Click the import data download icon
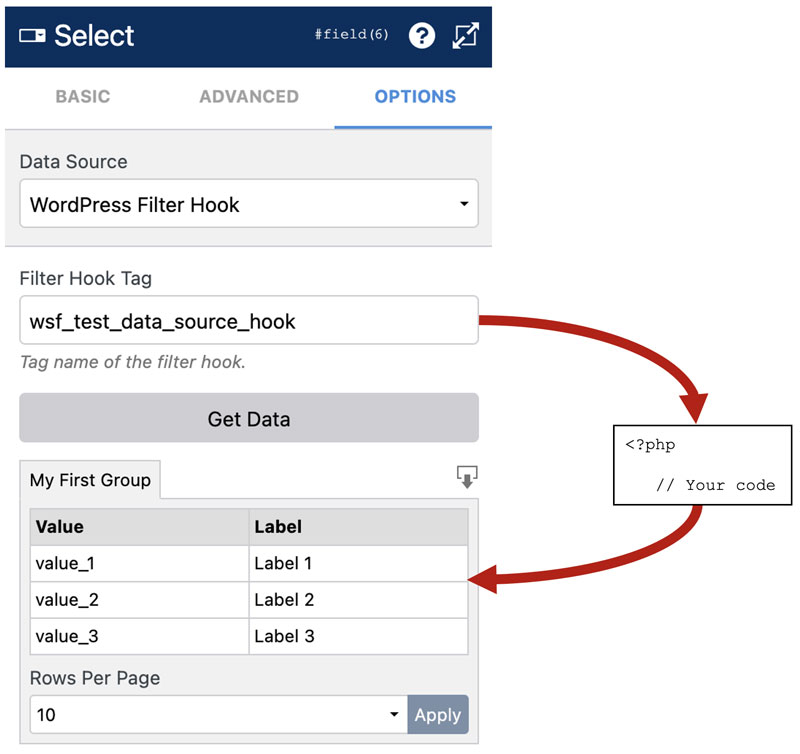 pyautogui.click(x=467, y=476)
